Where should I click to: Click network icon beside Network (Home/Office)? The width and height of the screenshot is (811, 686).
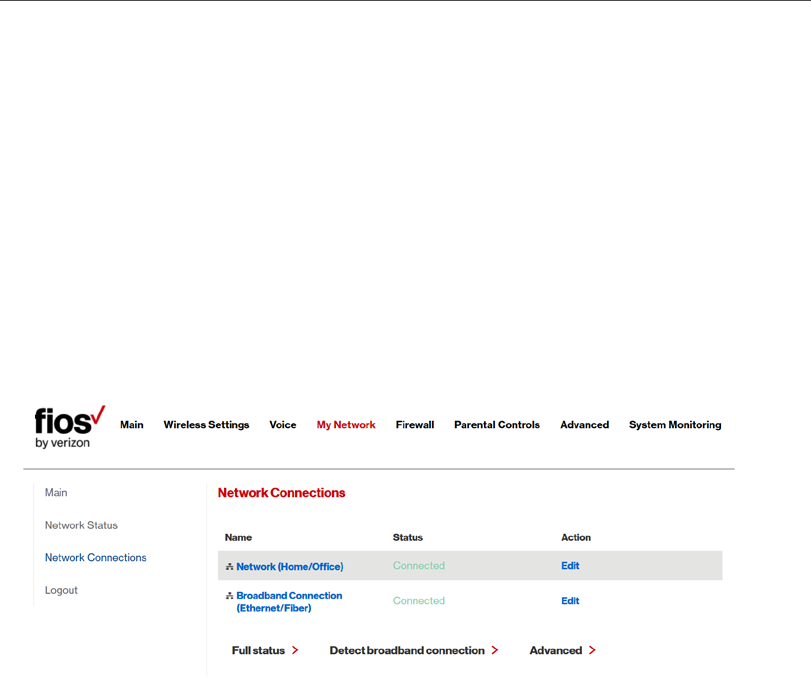tap(230, 566)
